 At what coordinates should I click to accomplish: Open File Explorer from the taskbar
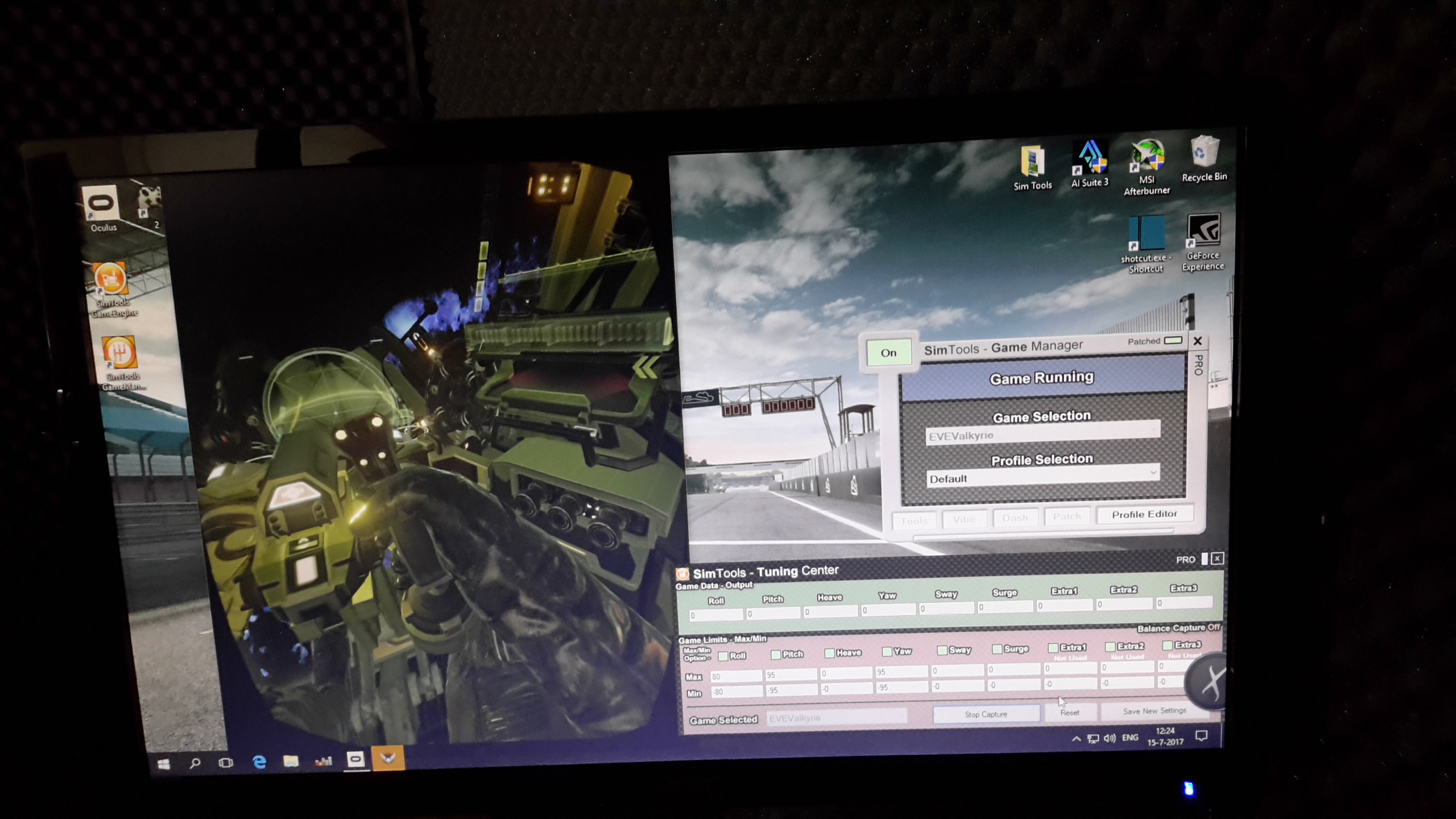pos(291,761)
